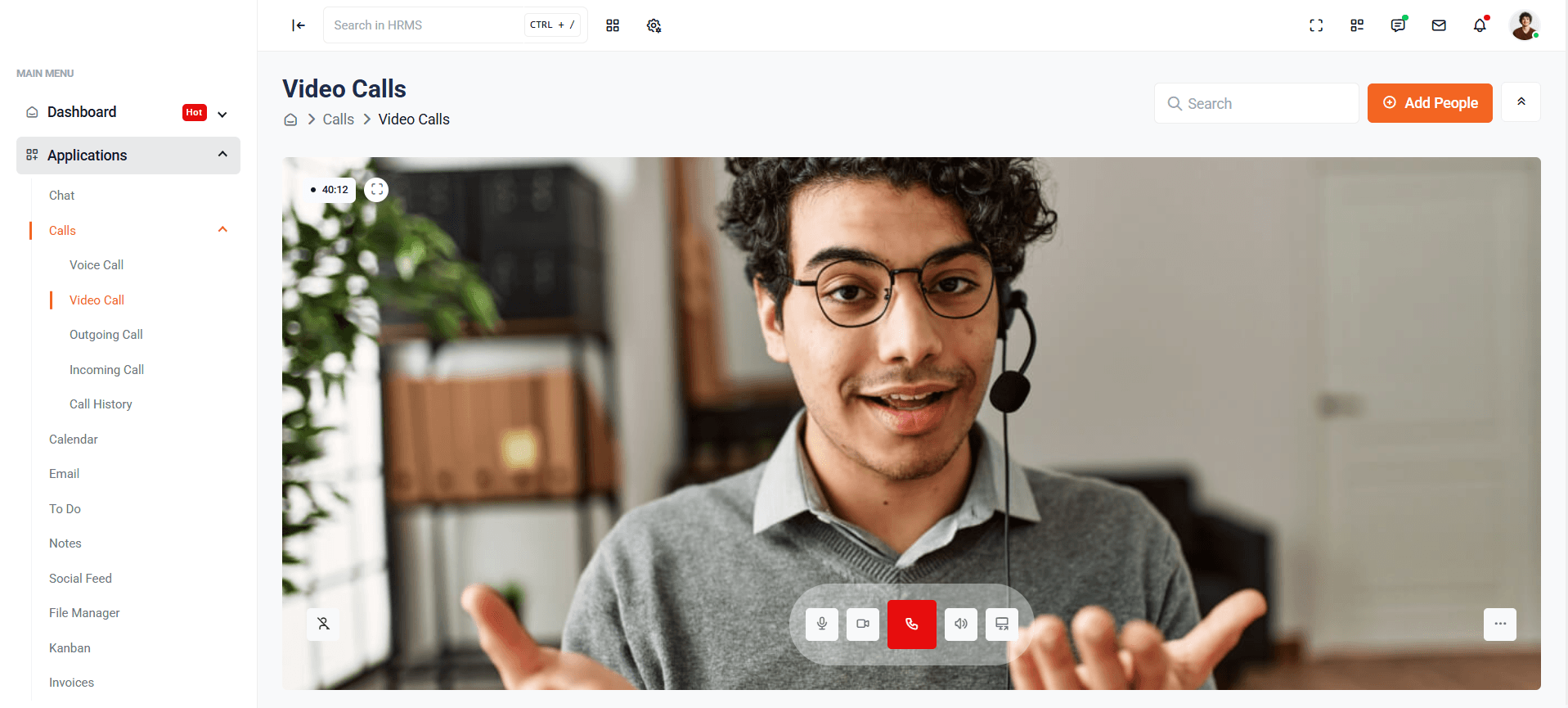Select Video Call in the sidebar
1568x708 pixels.
pyautogui.click(x=97, y=300)
